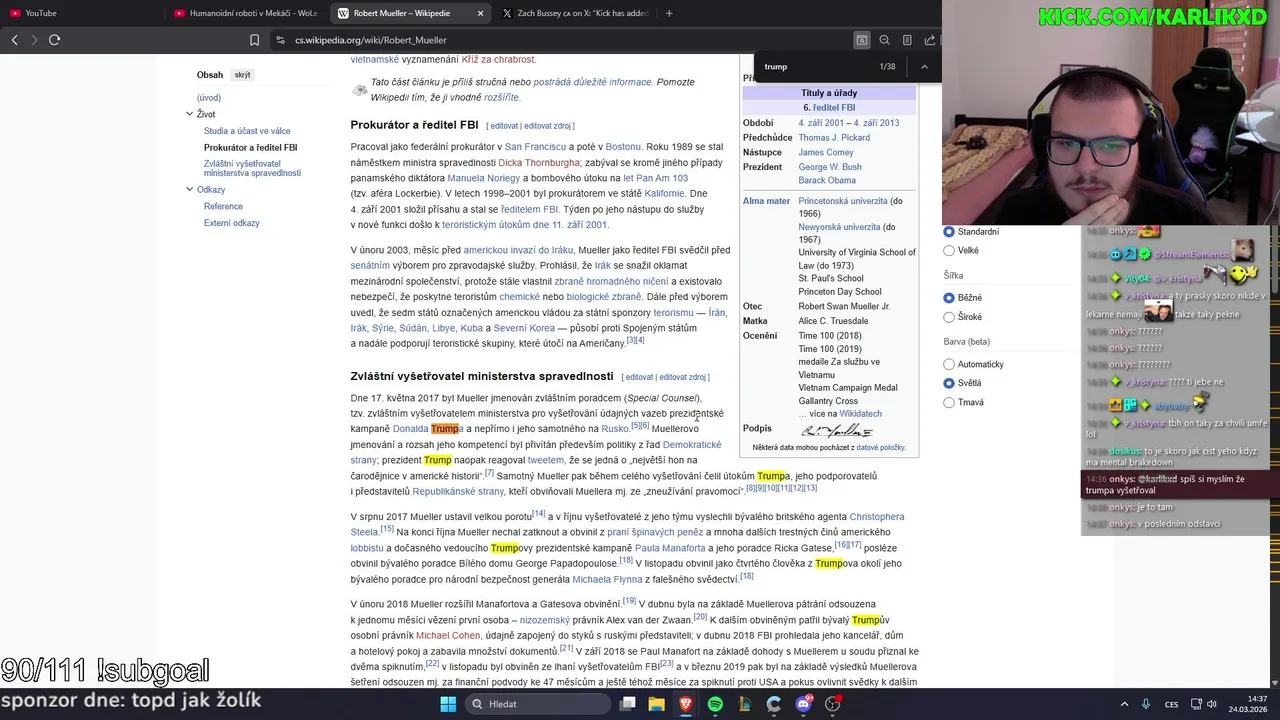Click the browser forward arrow
This screenshot has height=720, width=1280.
point(34,40)
